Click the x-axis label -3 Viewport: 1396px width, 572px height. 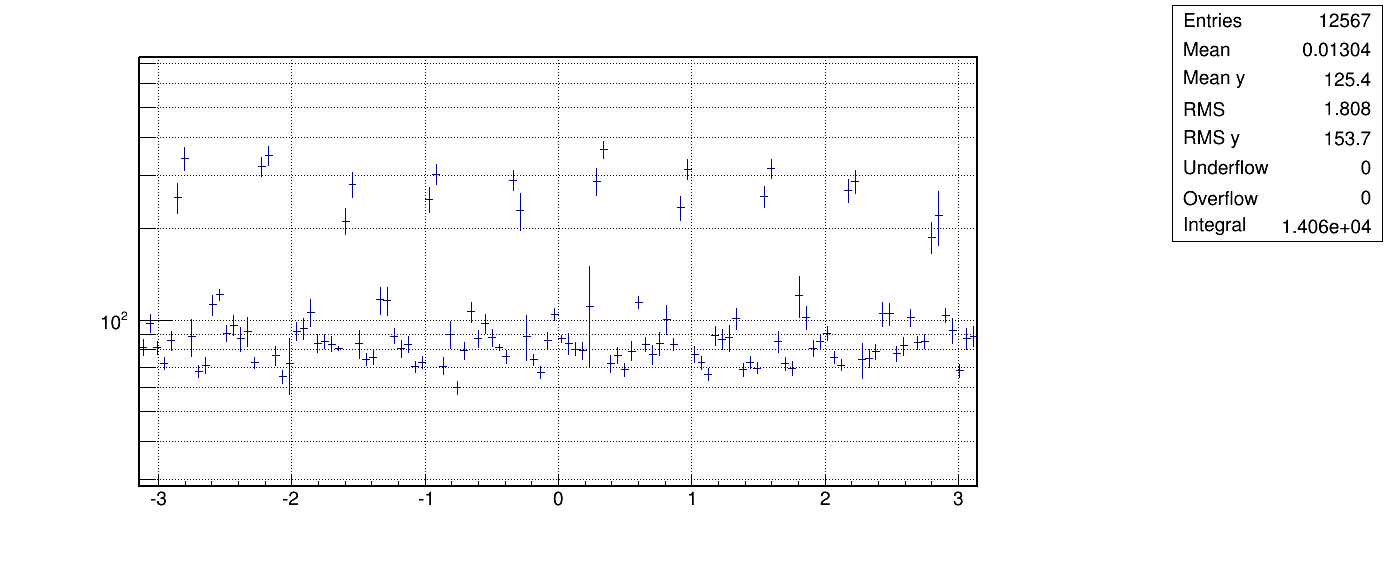tap(157, 499)
